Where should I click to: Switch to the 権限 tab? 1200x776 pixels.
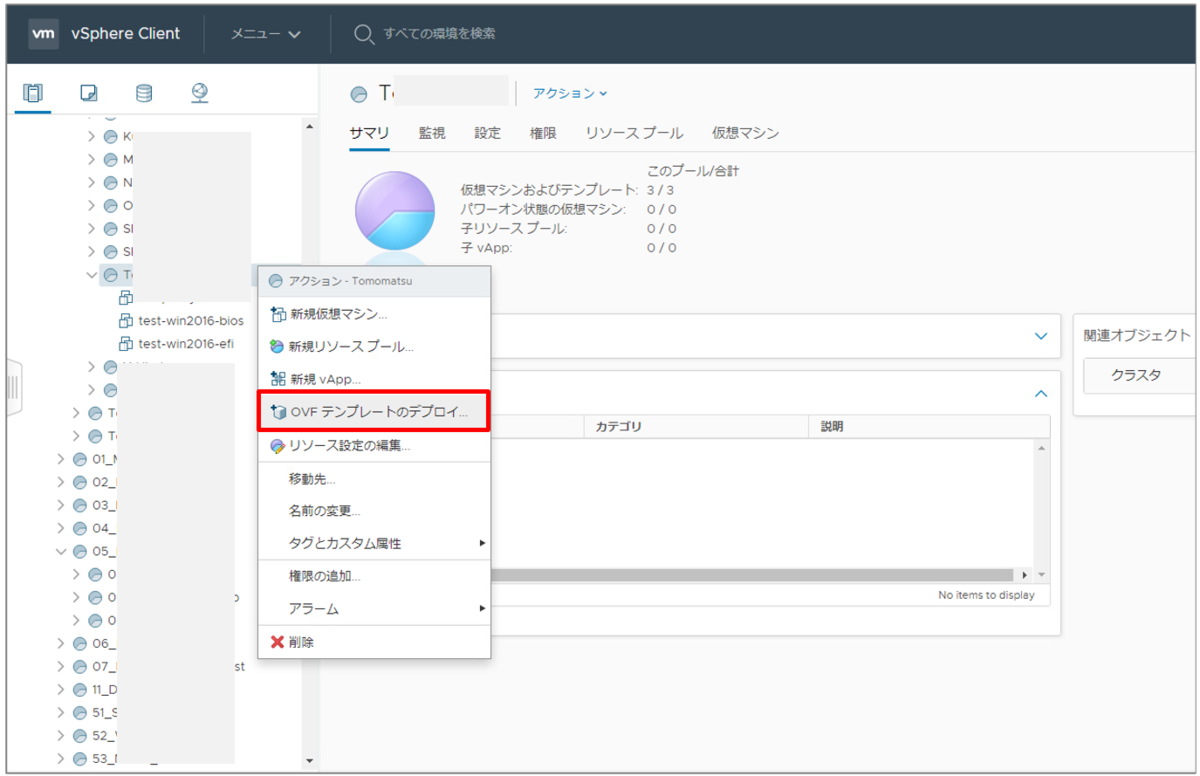pos(543,133)
